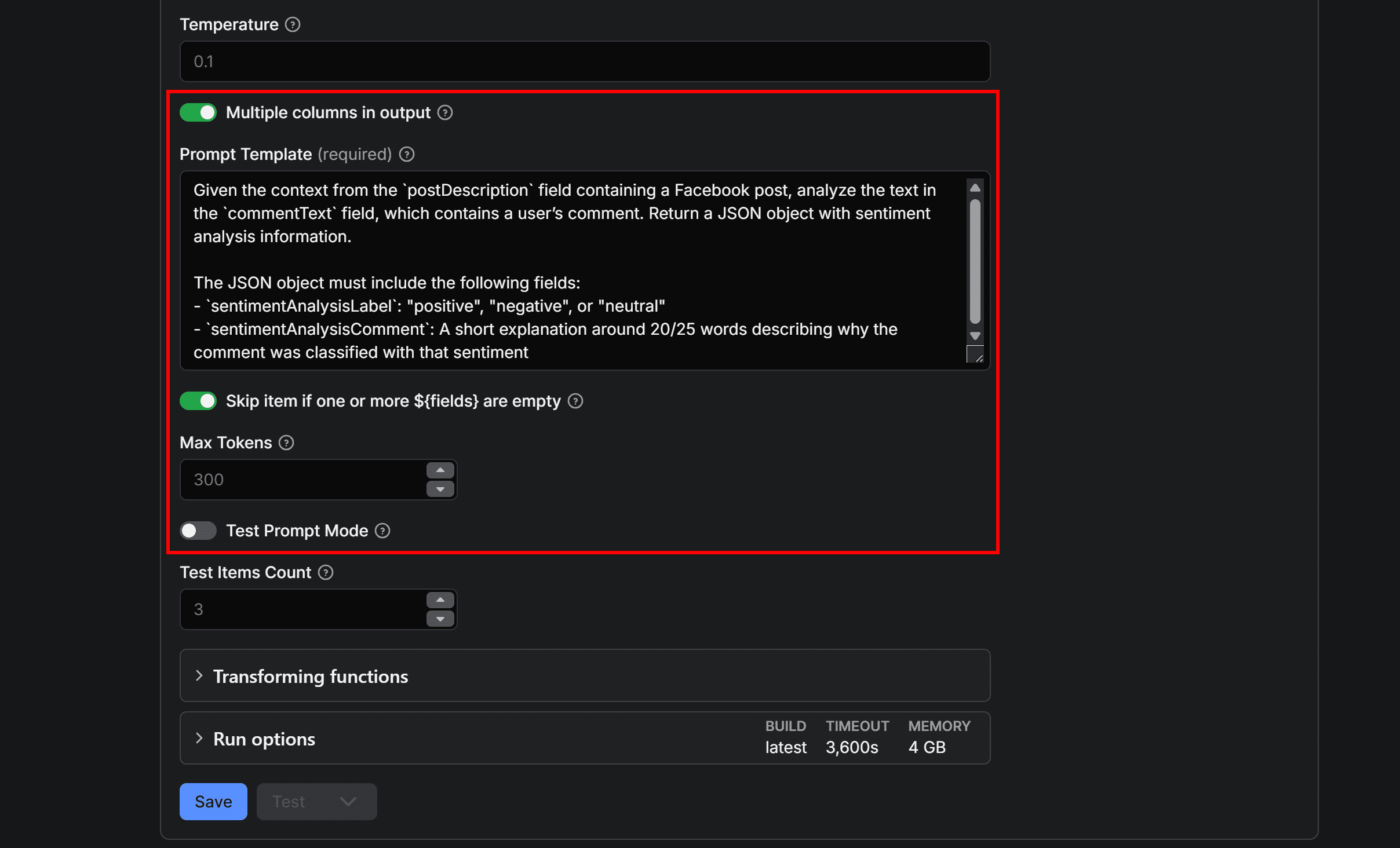Click the Test Prompt Mode help icon
This screenshot has height=848, width=1400.
coord(382,531)
